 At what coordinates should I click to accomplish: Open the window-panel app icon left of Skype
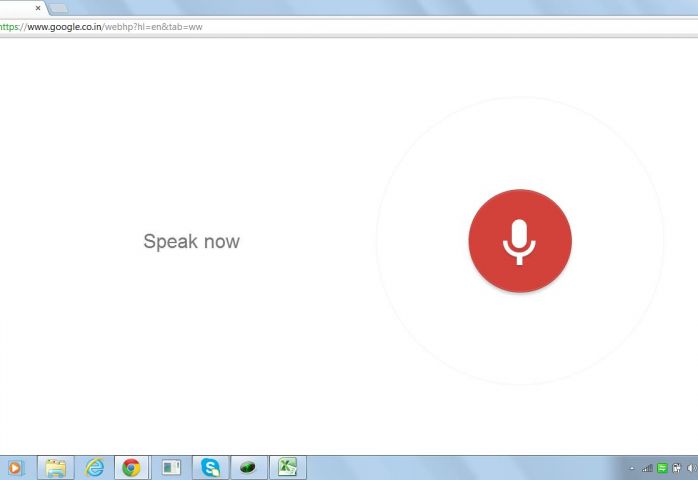click(x=171, y=467)
